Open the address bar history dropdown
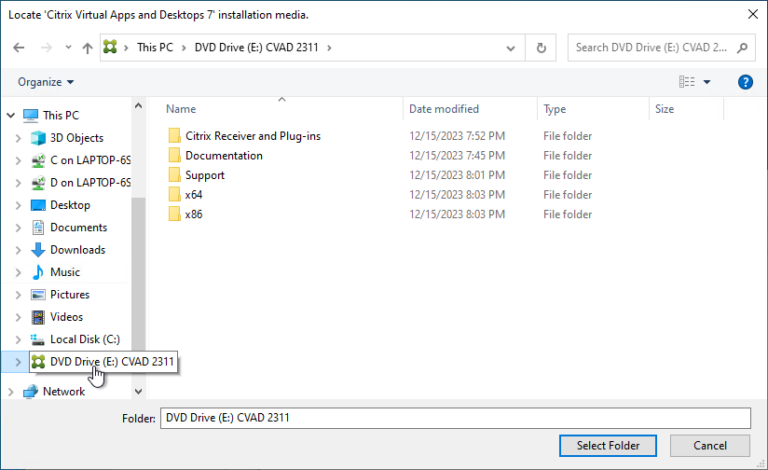This screenshot has height=470, width=768. (x=512, y=47)
